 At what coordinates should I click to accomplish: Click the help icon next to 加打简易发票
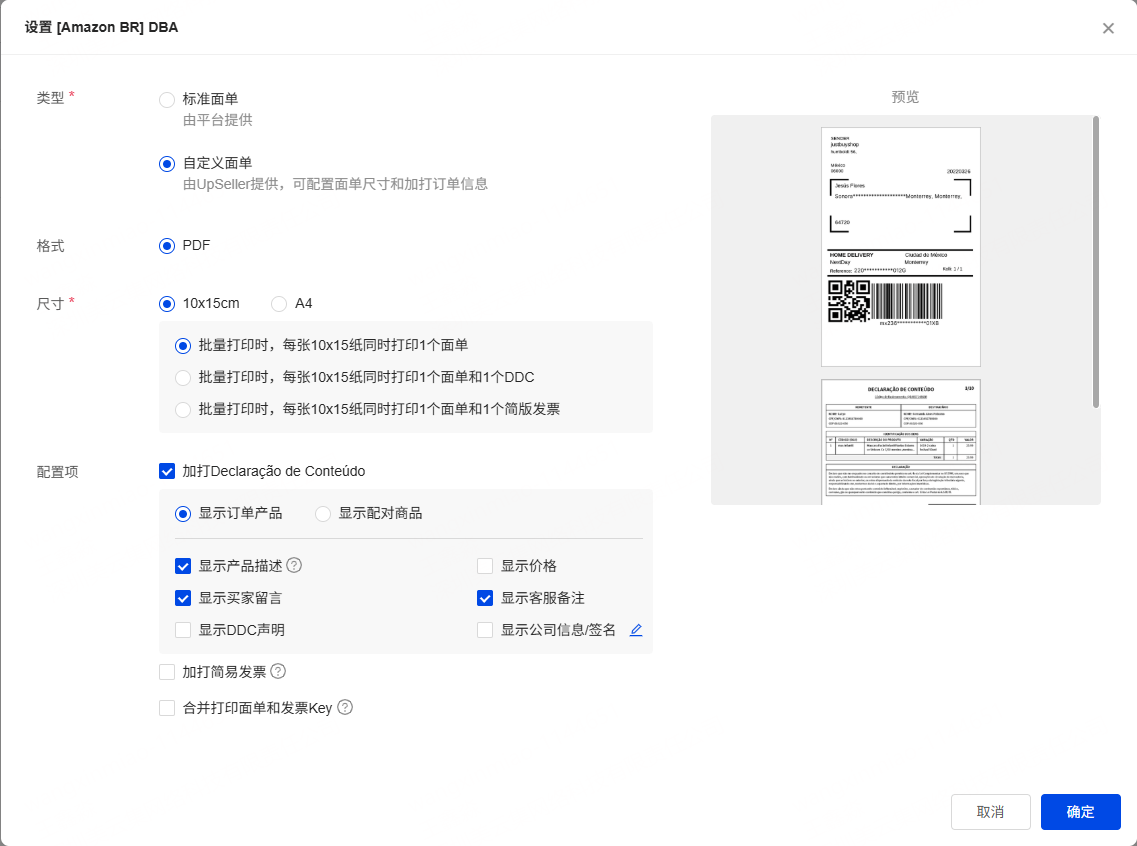(x=278, y=671)
